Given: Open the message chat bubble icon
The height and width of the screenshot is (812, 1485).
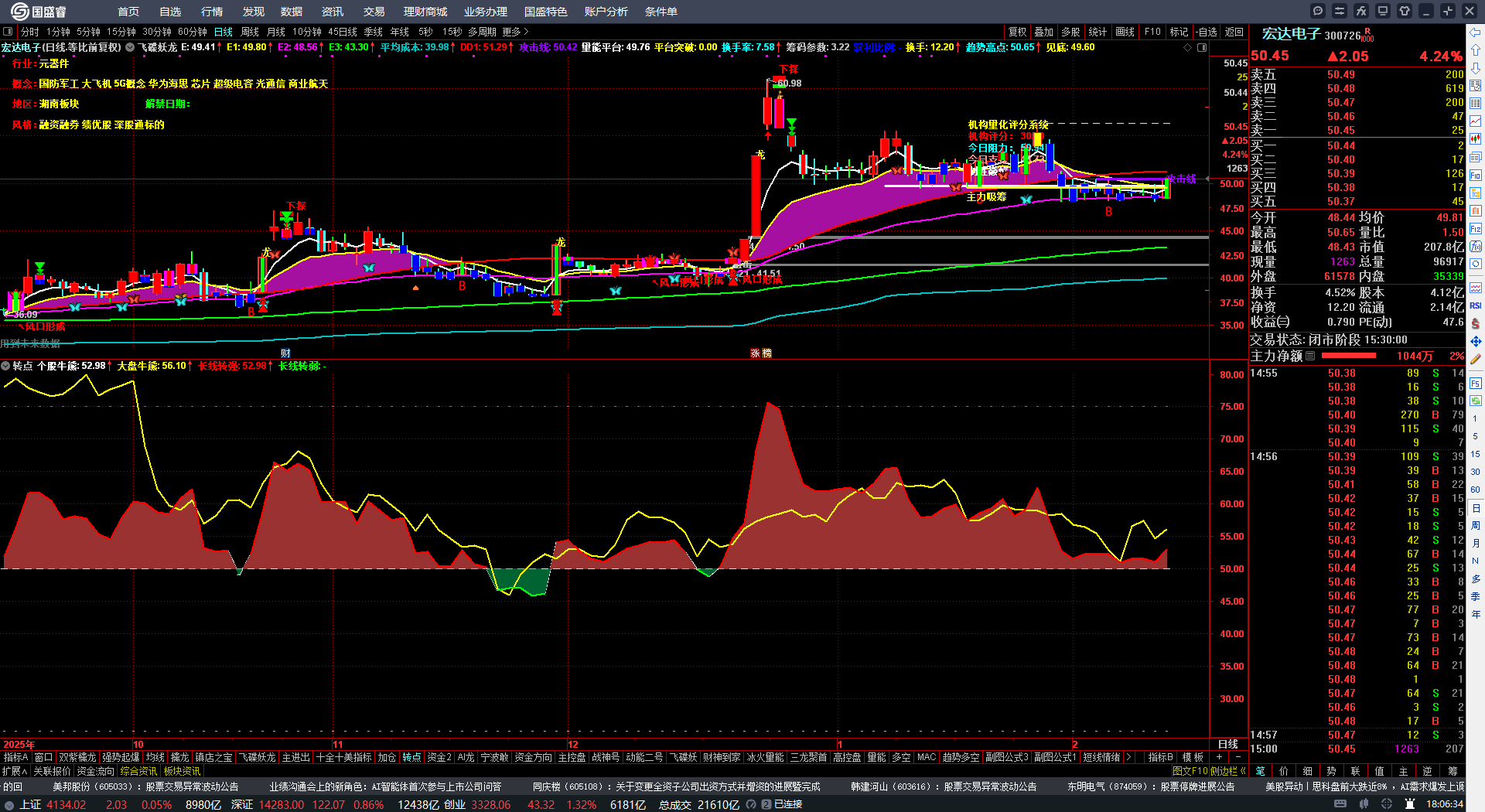Looking at the screenshot, I should pos(1318,11).
